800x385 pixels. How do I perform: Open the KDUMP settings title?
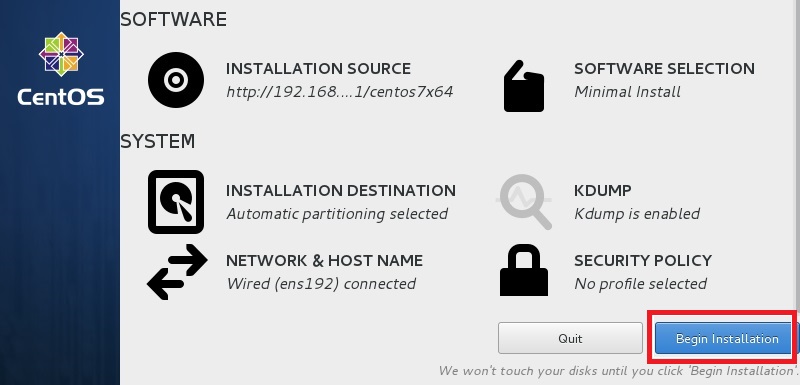coord(603,191)
